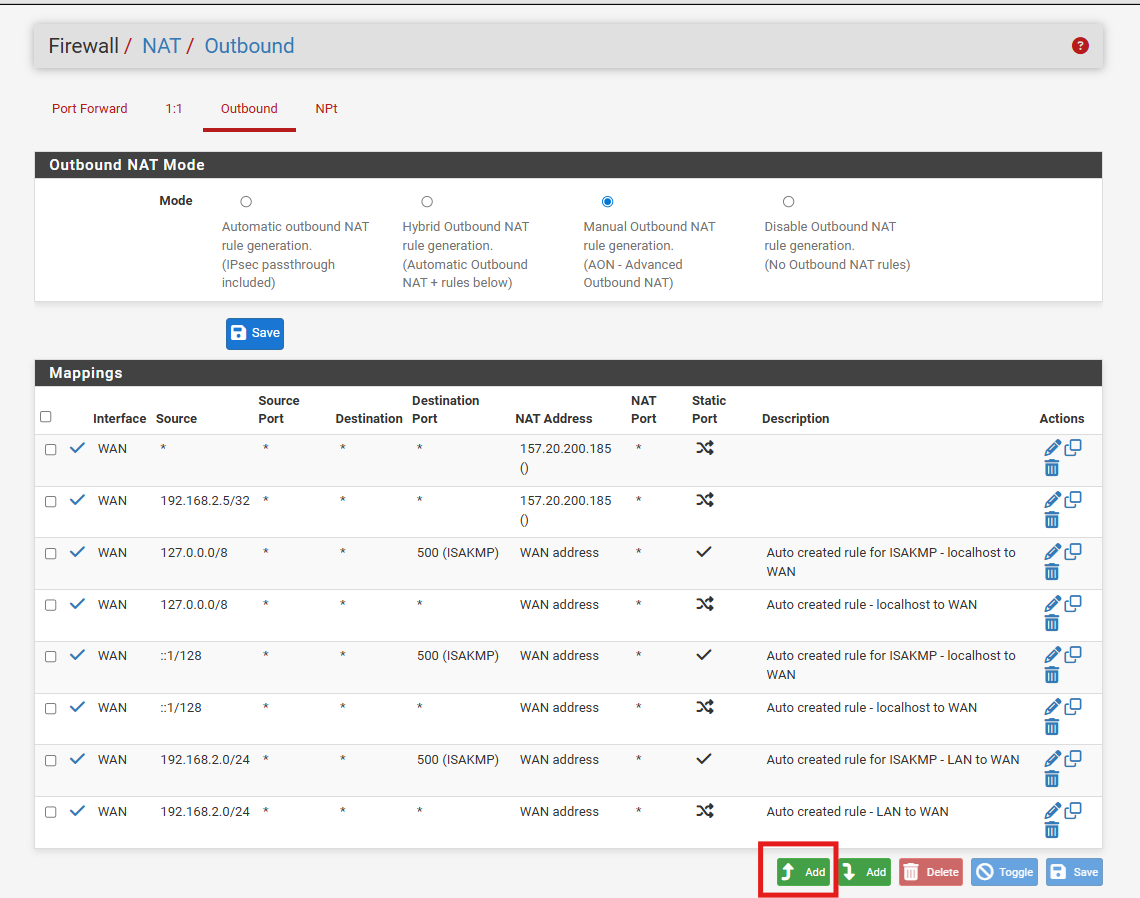Delete the 192.168.2.5/32 mapping via trash icon

tap(1052, 519)
